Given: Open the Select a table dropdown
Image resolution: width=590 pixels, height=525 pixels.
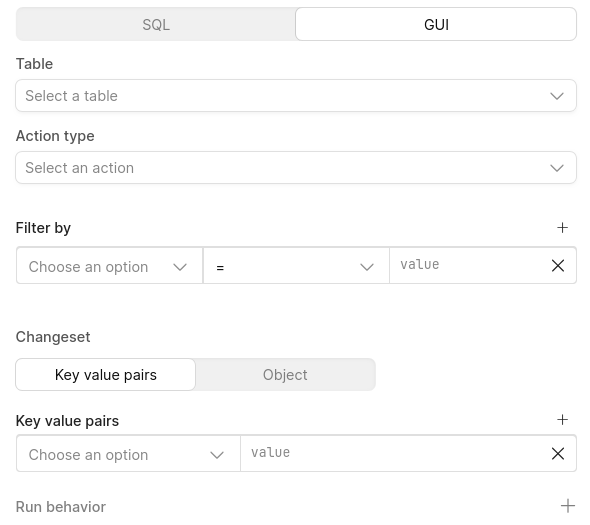Looking at the screenshot, I should coord(296,96).
